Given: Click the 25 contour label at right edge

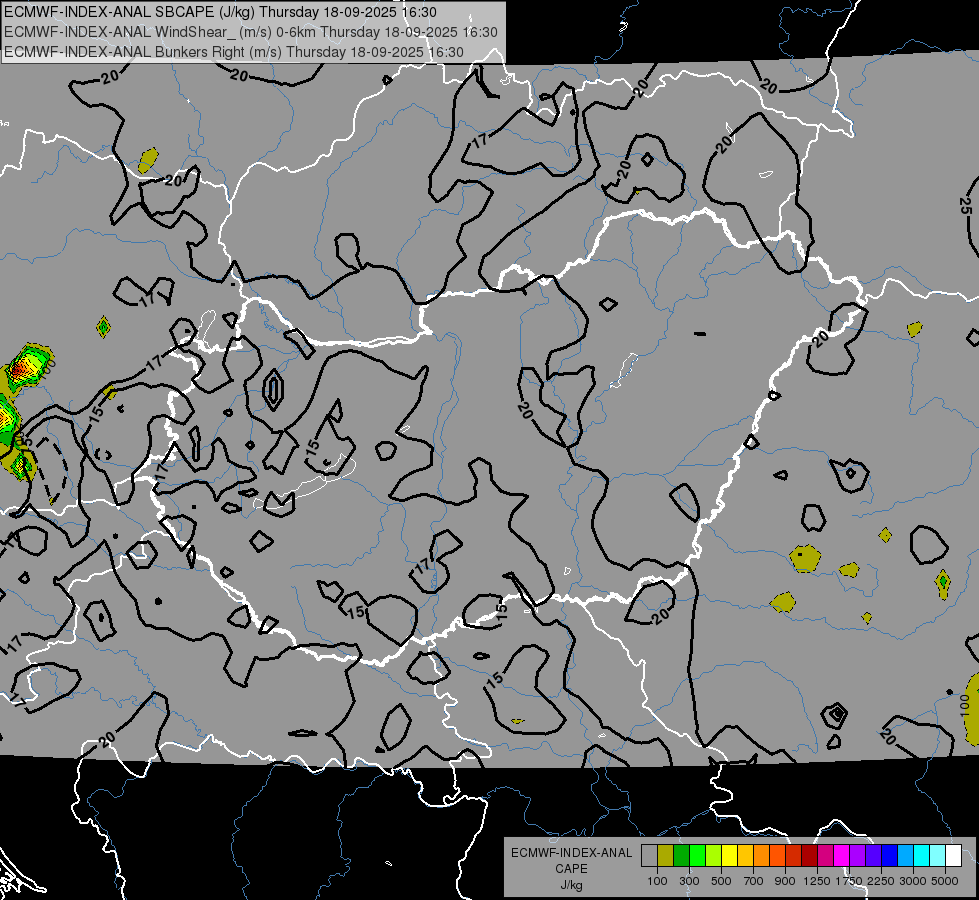Looking at the screenshot, I should pyautogui.click(x=966, y=205).
